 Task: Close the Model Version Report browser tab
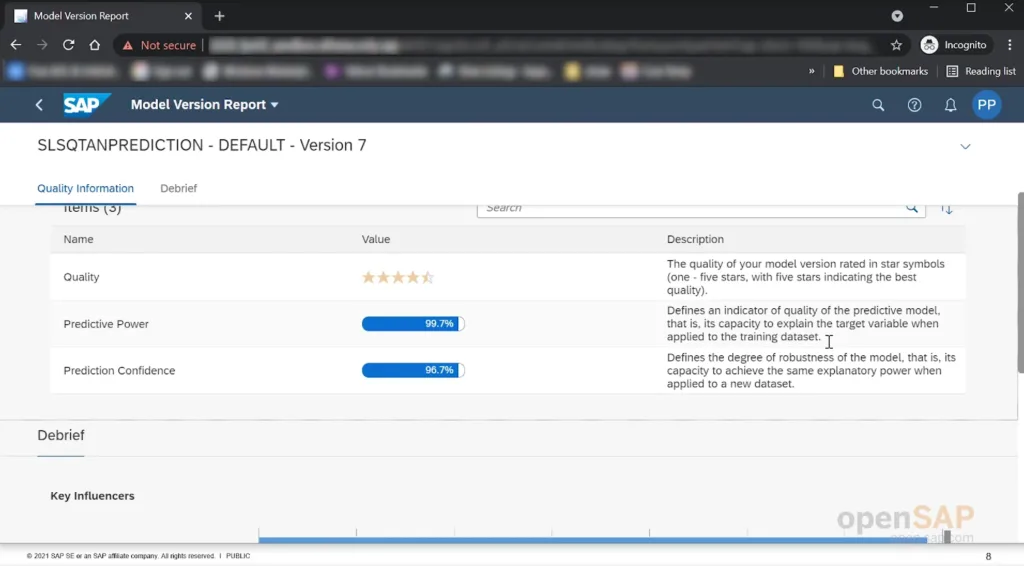click(x=188, y=16)
